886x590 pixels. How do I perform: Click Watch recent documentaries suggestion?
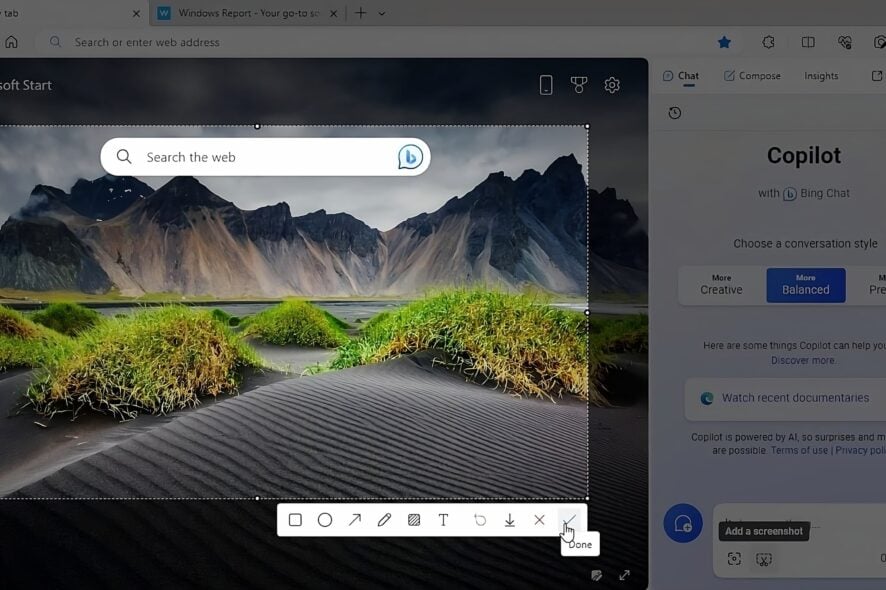785,398
